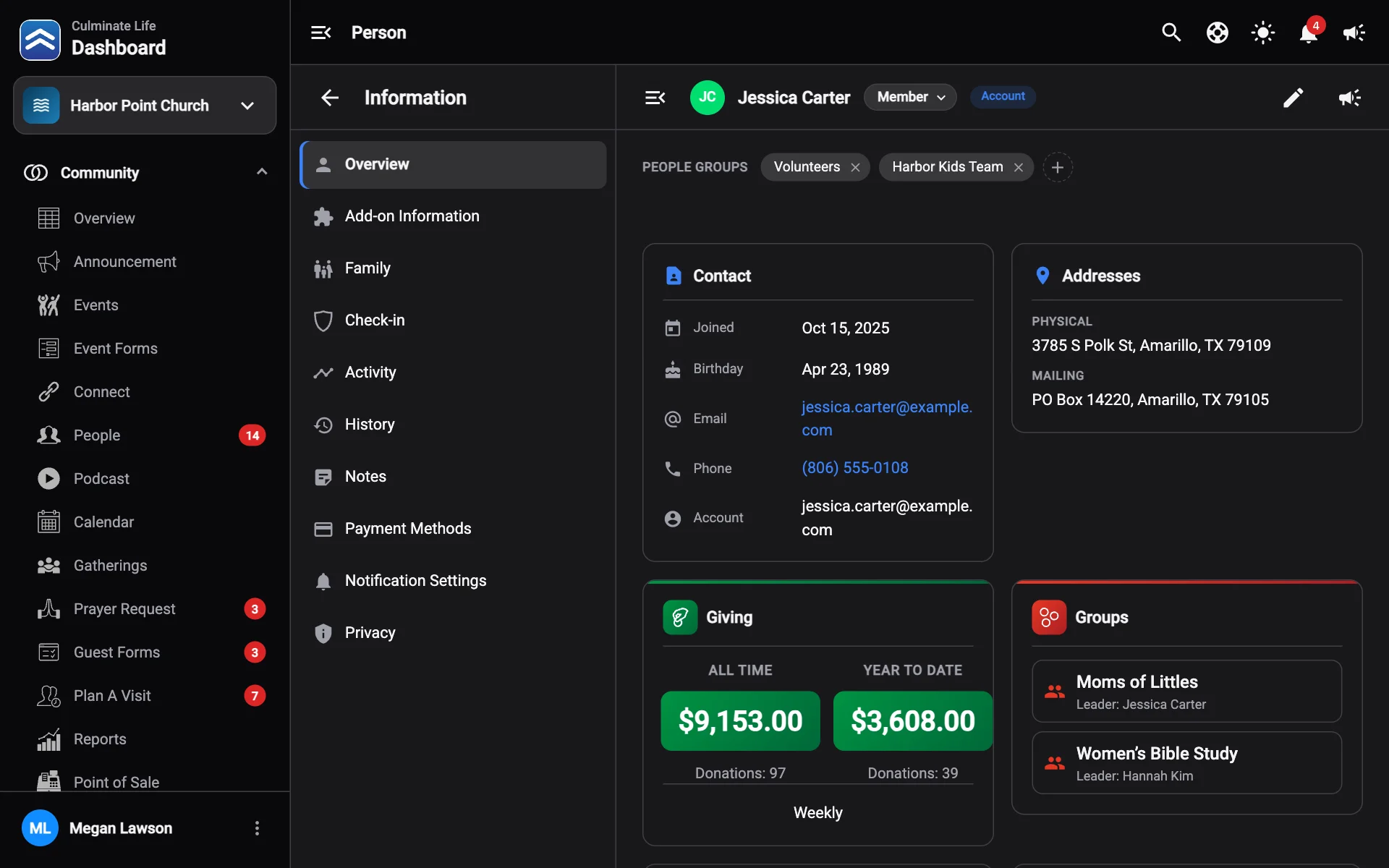The height and width of the screenshot is (868, 1389).
Task: Open Women's Bible Study group card
Action: pos(1186,763)
